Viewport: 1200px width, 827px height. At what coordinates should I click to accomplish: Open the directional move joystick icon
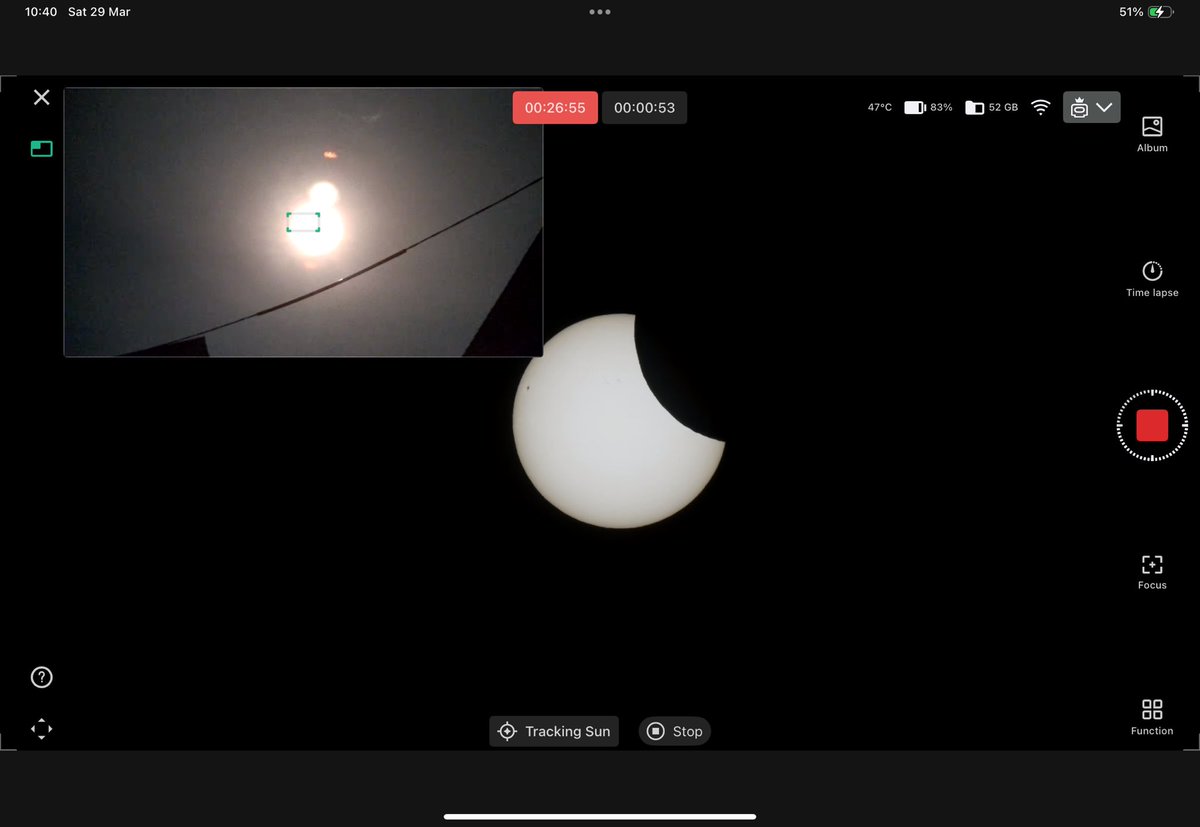point(41,729)
